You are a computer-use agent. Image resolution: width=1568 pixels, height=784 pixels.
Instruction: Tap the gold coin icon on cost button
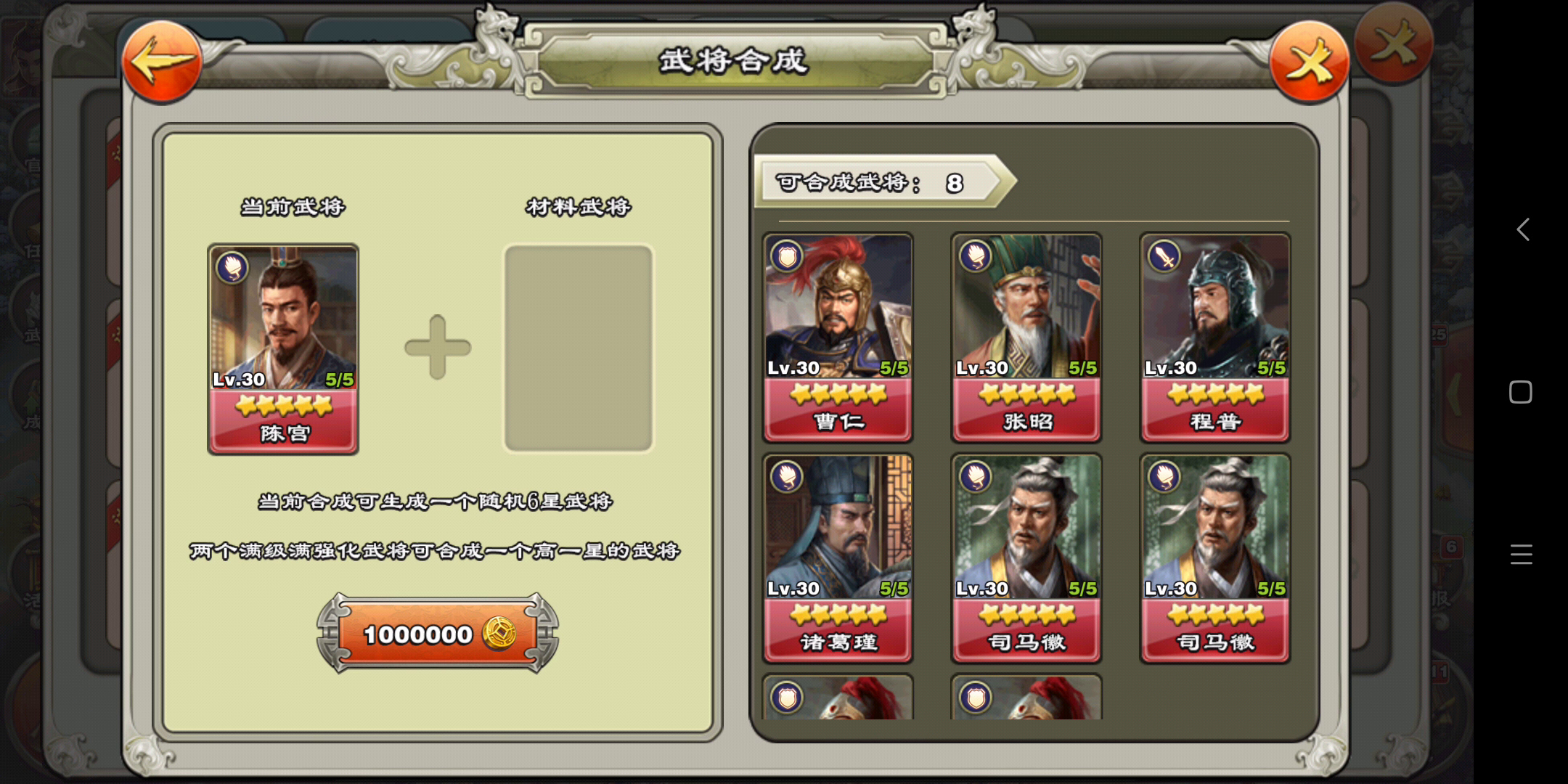coord(500,634)
